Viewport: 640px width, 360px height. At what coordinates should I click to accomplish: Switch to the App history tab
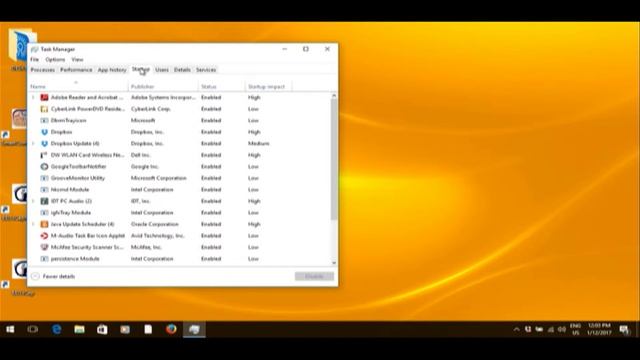pos(112,70)
